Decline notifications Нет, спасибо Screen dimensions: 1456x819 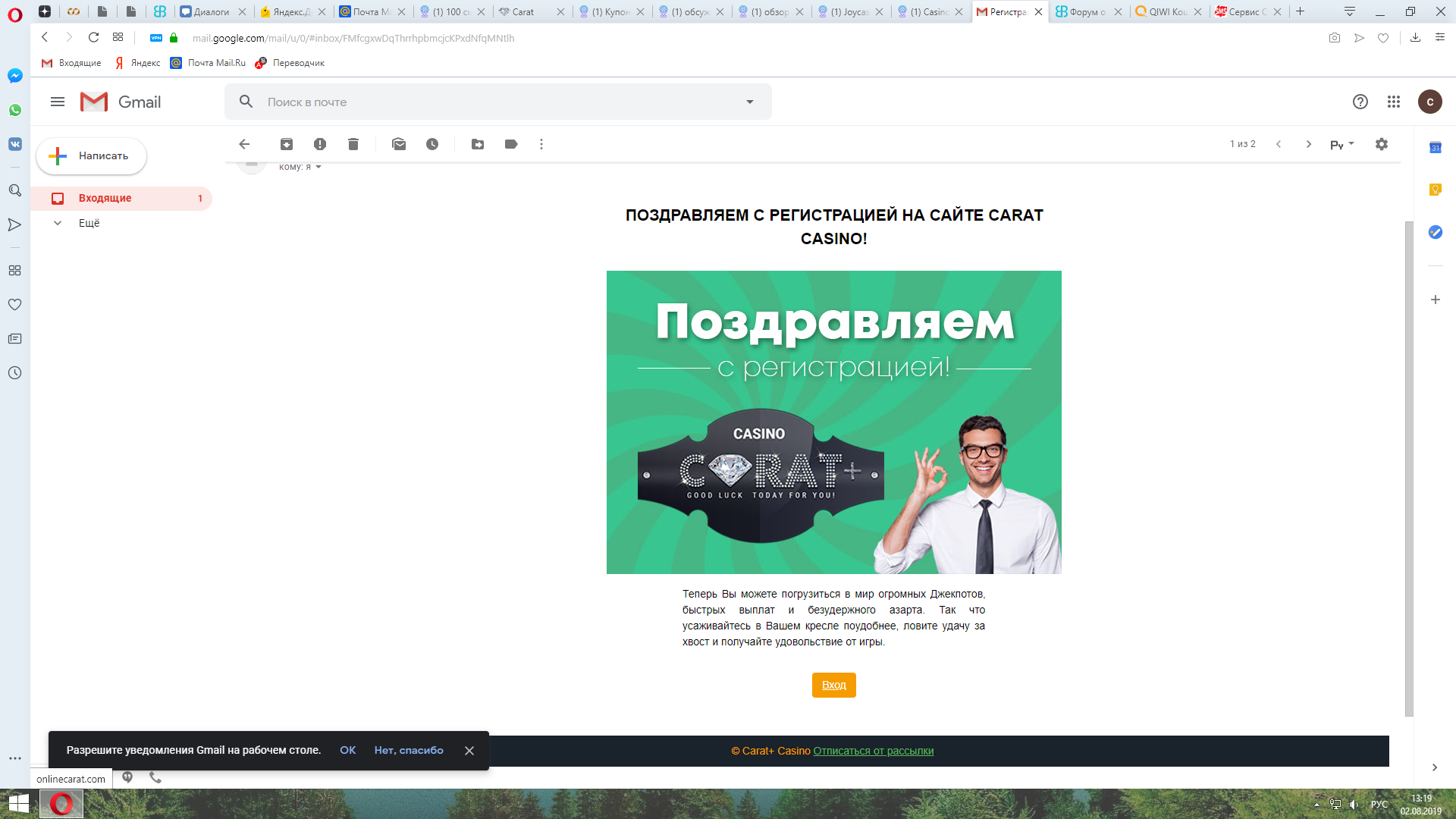click(409, 750)
